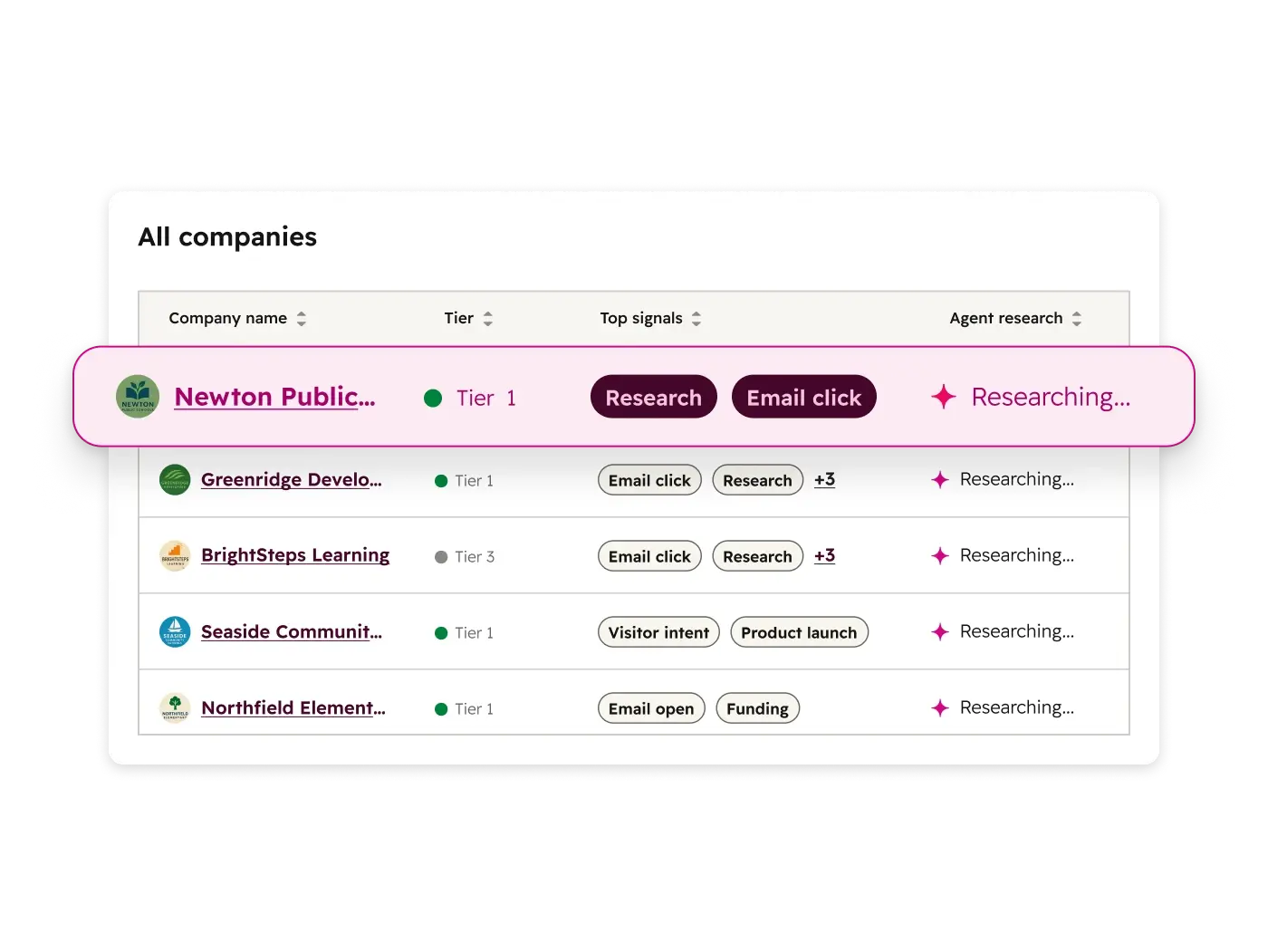Click the Greenridge company logo icon
1268x952 pixels.
(x=175, y=480)
